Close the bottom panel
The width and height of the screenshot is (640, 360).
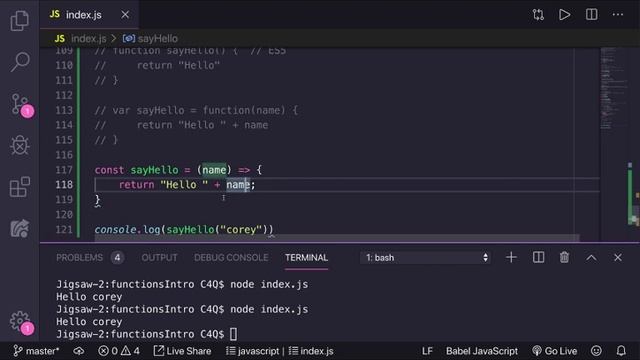pos(618,258)
